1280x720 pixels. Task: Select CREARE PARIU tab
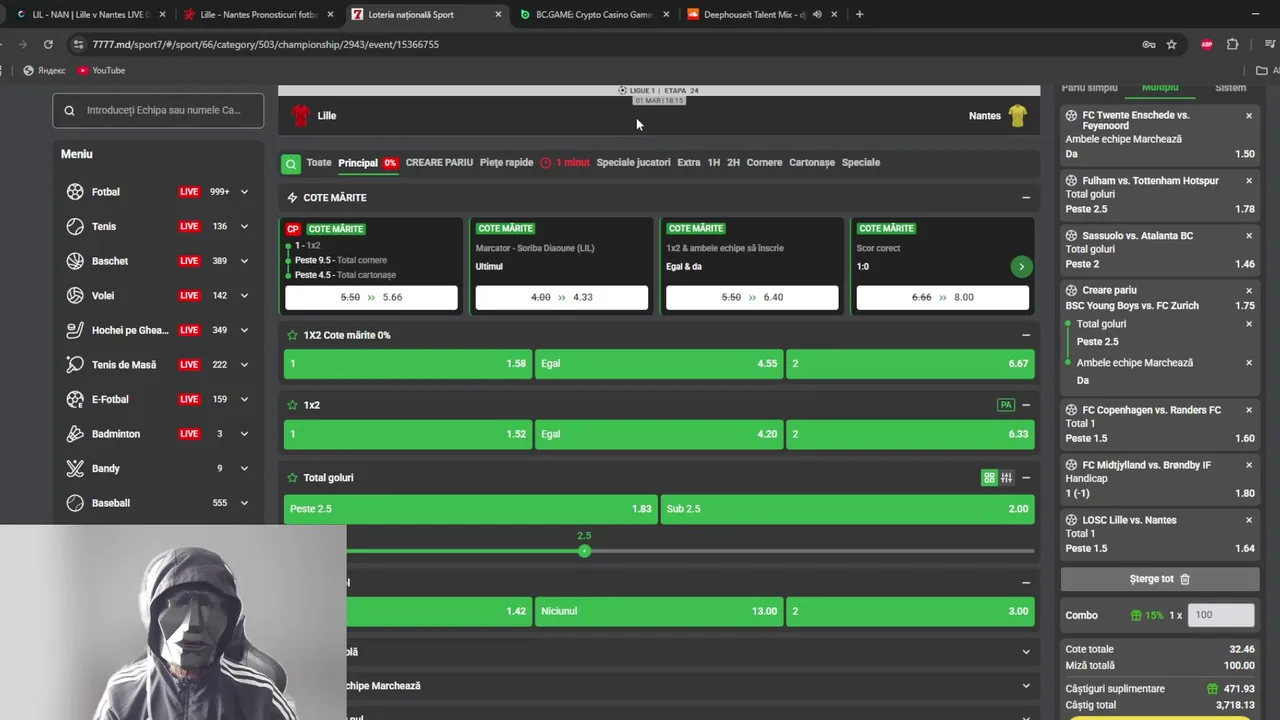click(x=439, y=162)
